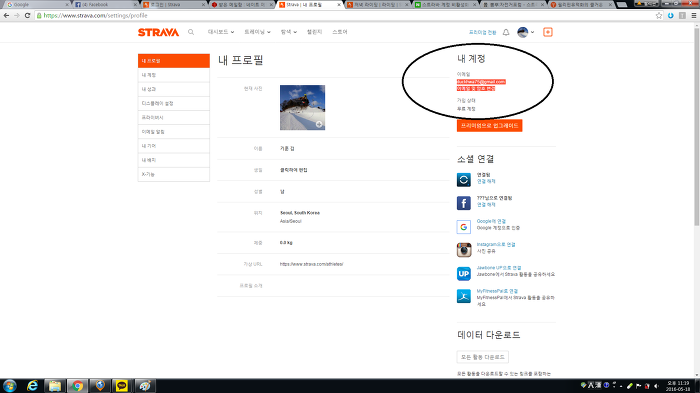Click the volume icon in the system tray
Image resolution: width=700 pixels, height=393 pixels.
(x=656, y=386)
